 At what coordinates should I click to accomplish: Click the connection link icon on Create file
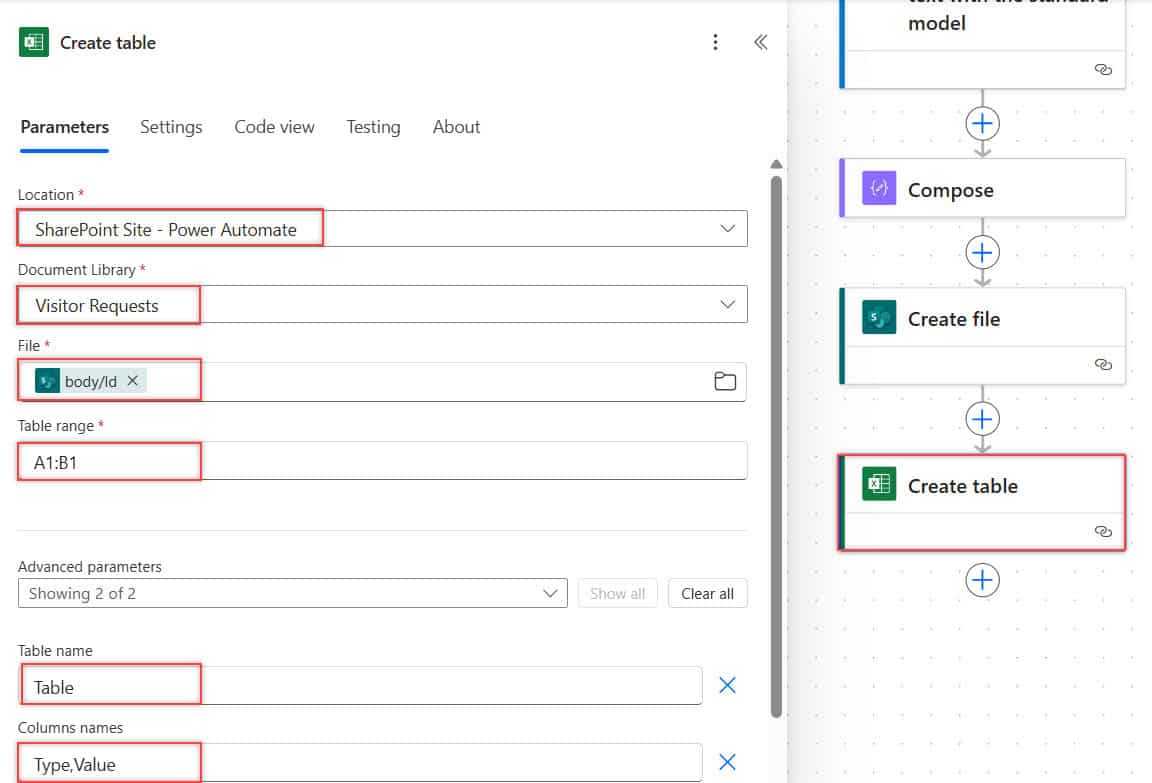1103,364
